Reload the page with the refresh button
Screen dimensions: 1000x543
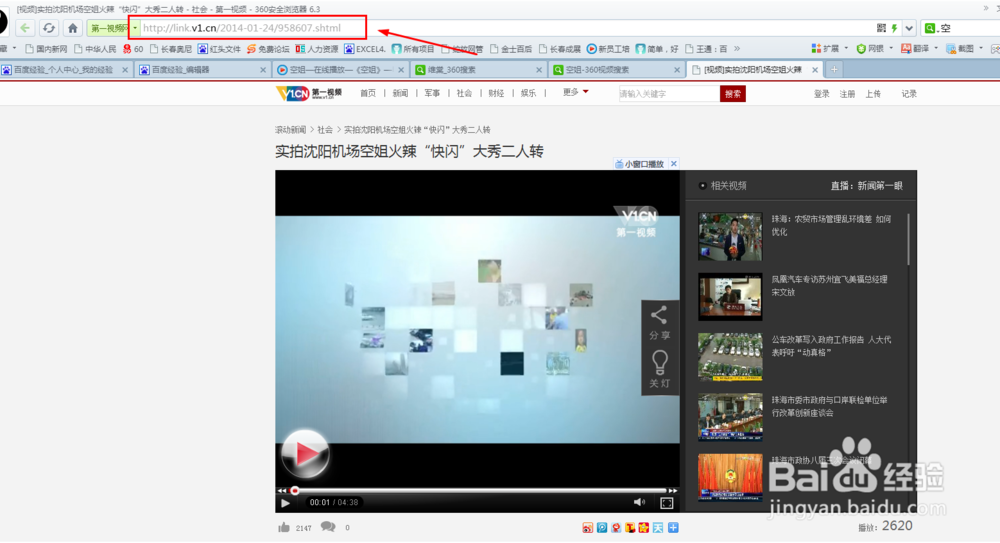tap(48, 28)
